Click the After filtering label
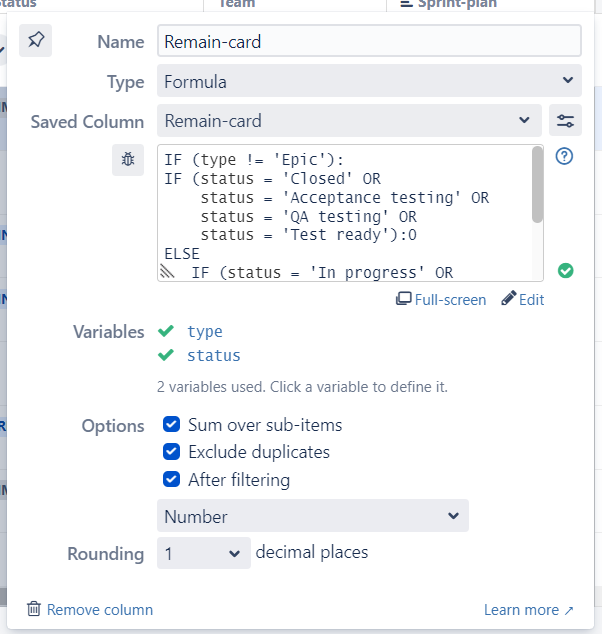 pos(239,480)
